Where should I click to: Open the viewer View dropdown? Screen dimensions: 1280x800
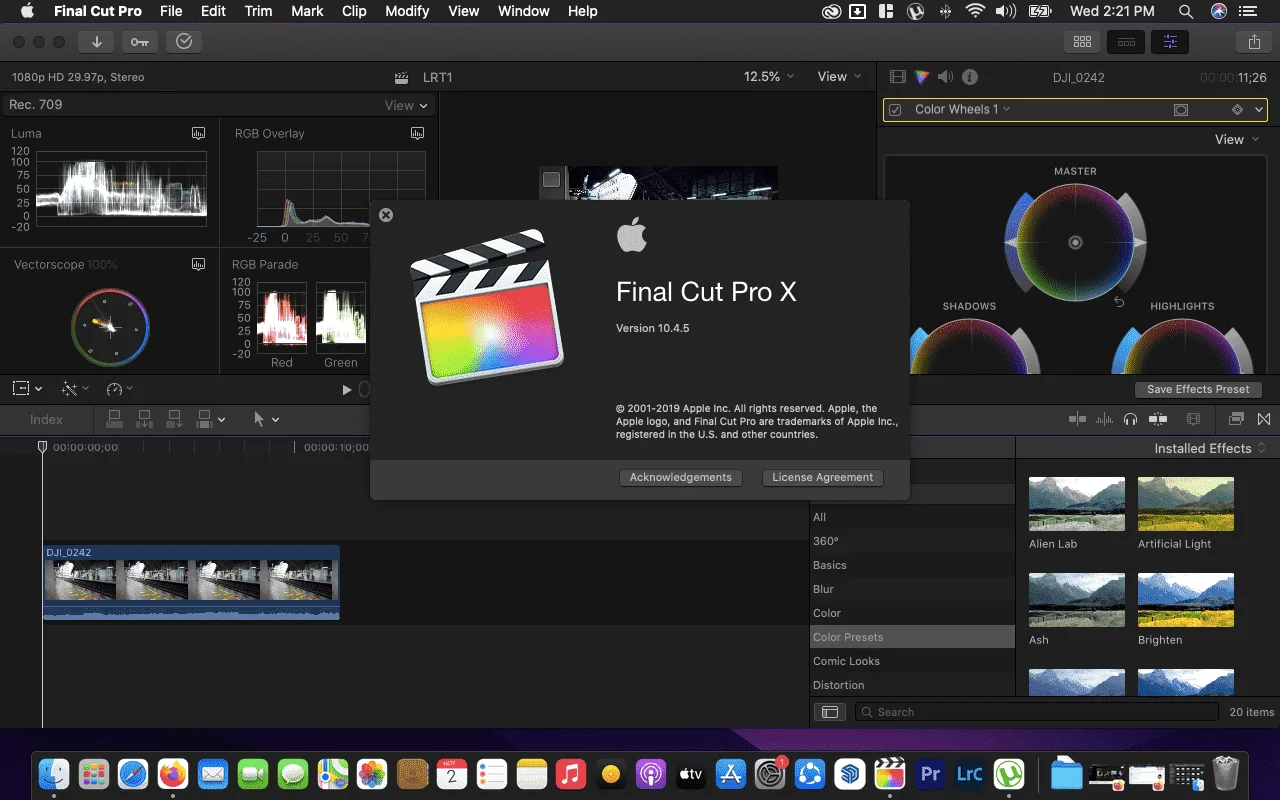(839, 77)
